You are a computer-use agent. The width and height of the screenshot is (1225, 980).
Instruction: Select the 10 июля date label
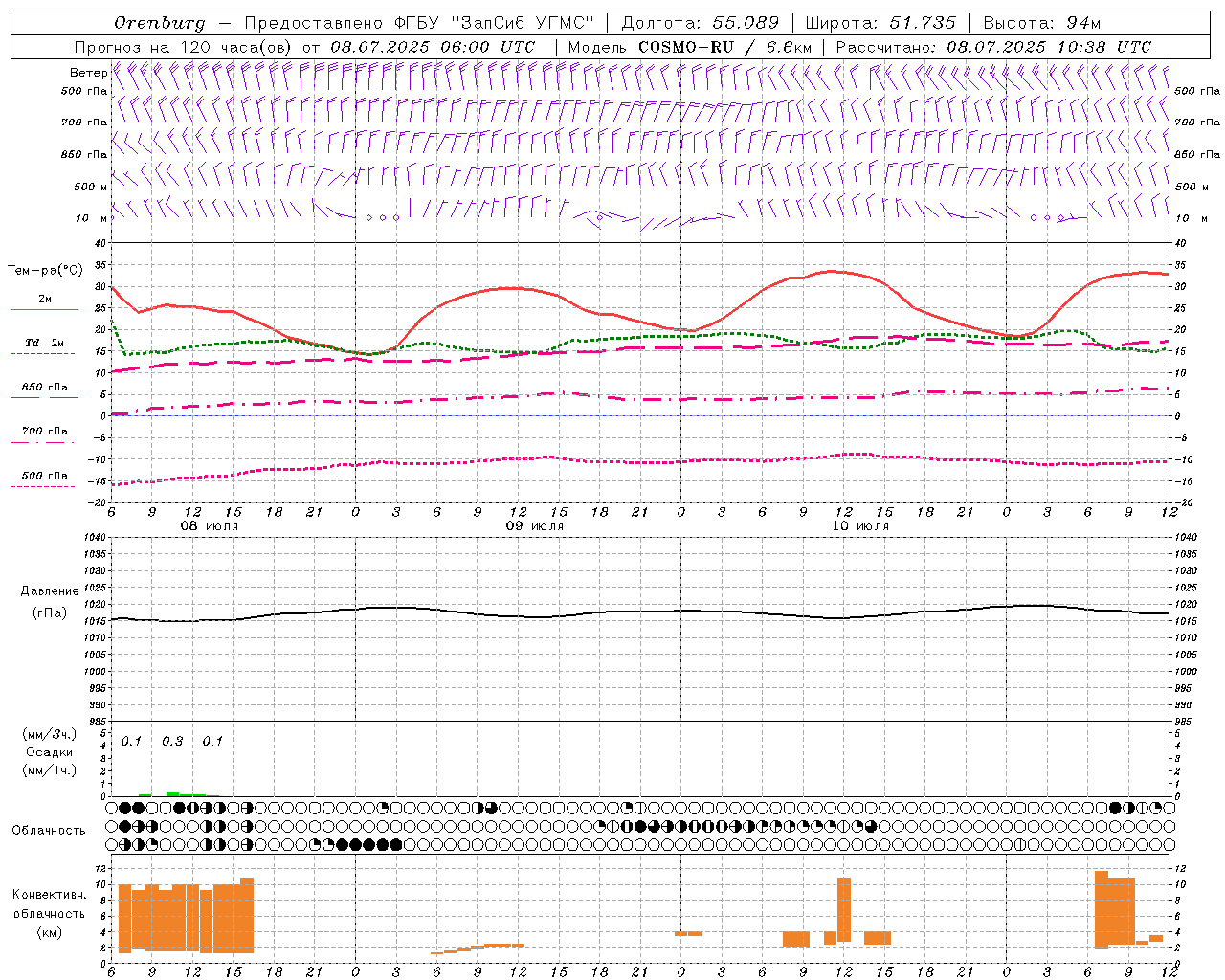click(860, 526)
